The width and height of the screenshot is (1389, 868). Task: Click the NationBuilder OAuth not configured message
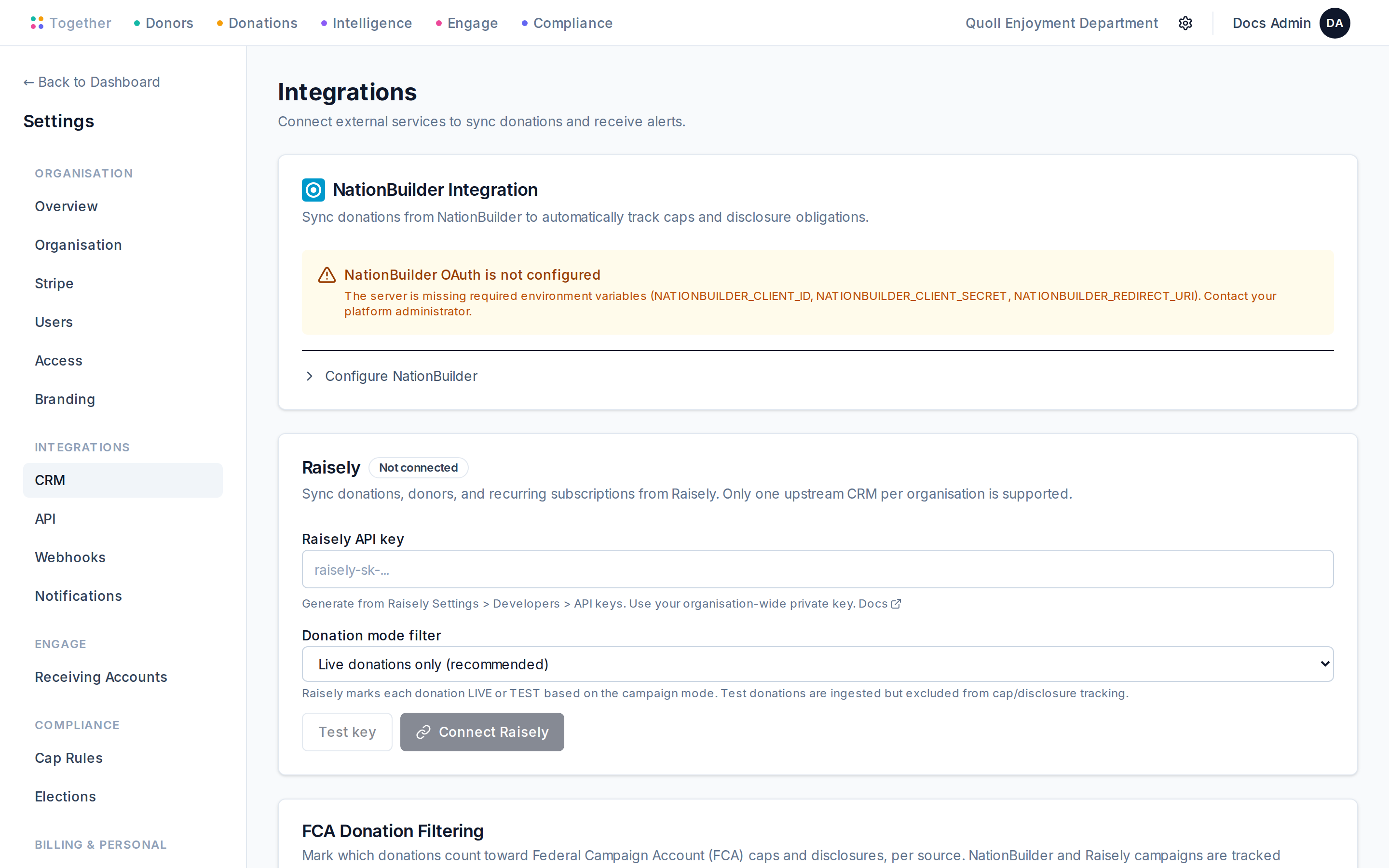click(472, 275)
